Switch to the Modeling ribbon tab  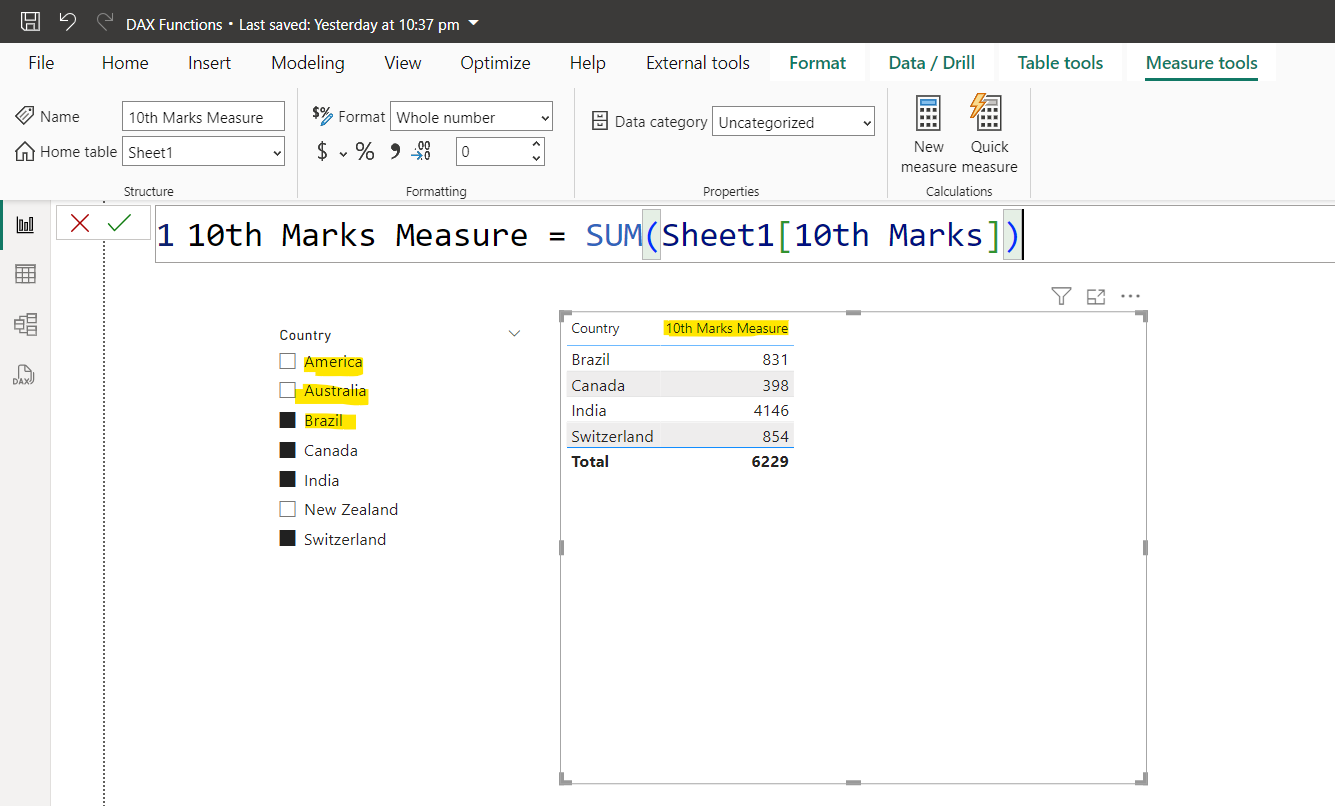pos(307,62)
